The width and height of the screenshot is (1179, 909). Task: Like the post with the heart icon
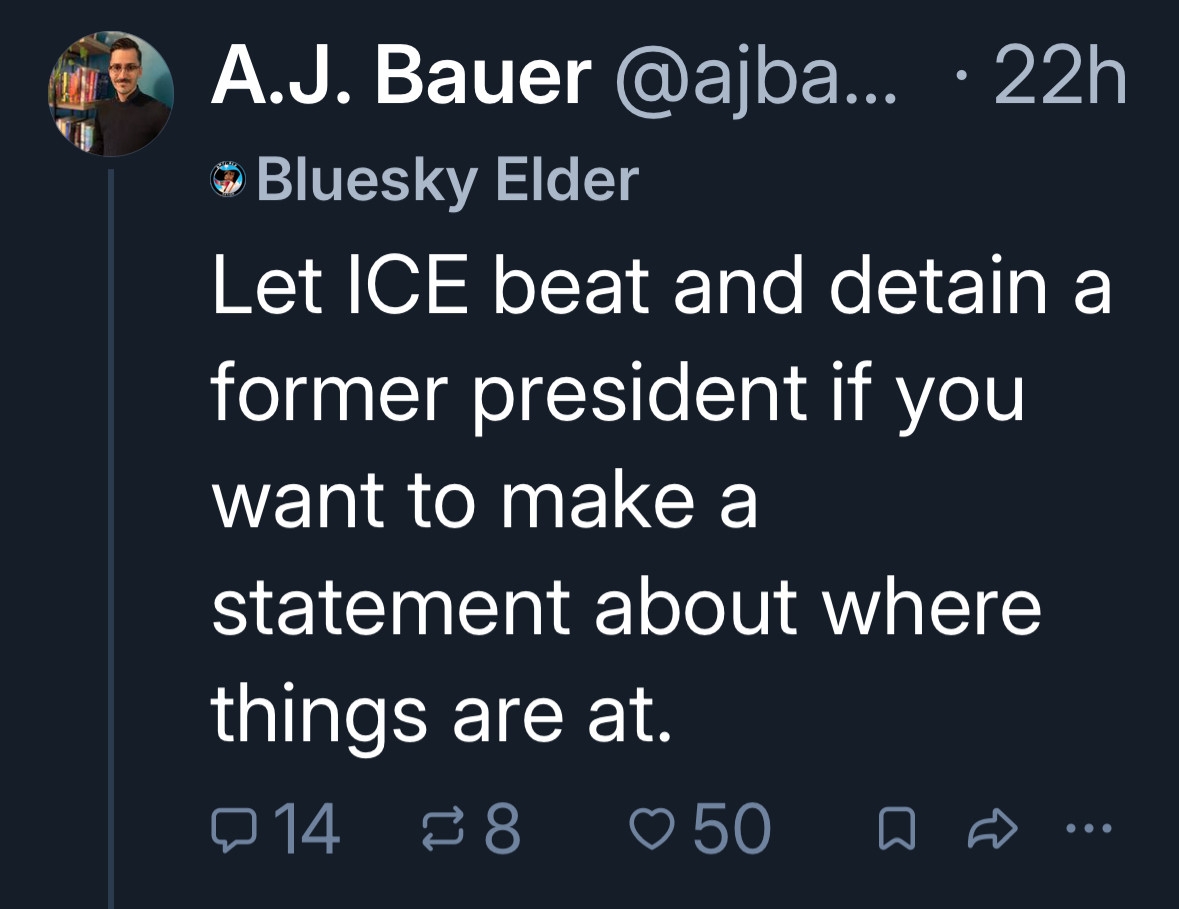pos(652,829)
